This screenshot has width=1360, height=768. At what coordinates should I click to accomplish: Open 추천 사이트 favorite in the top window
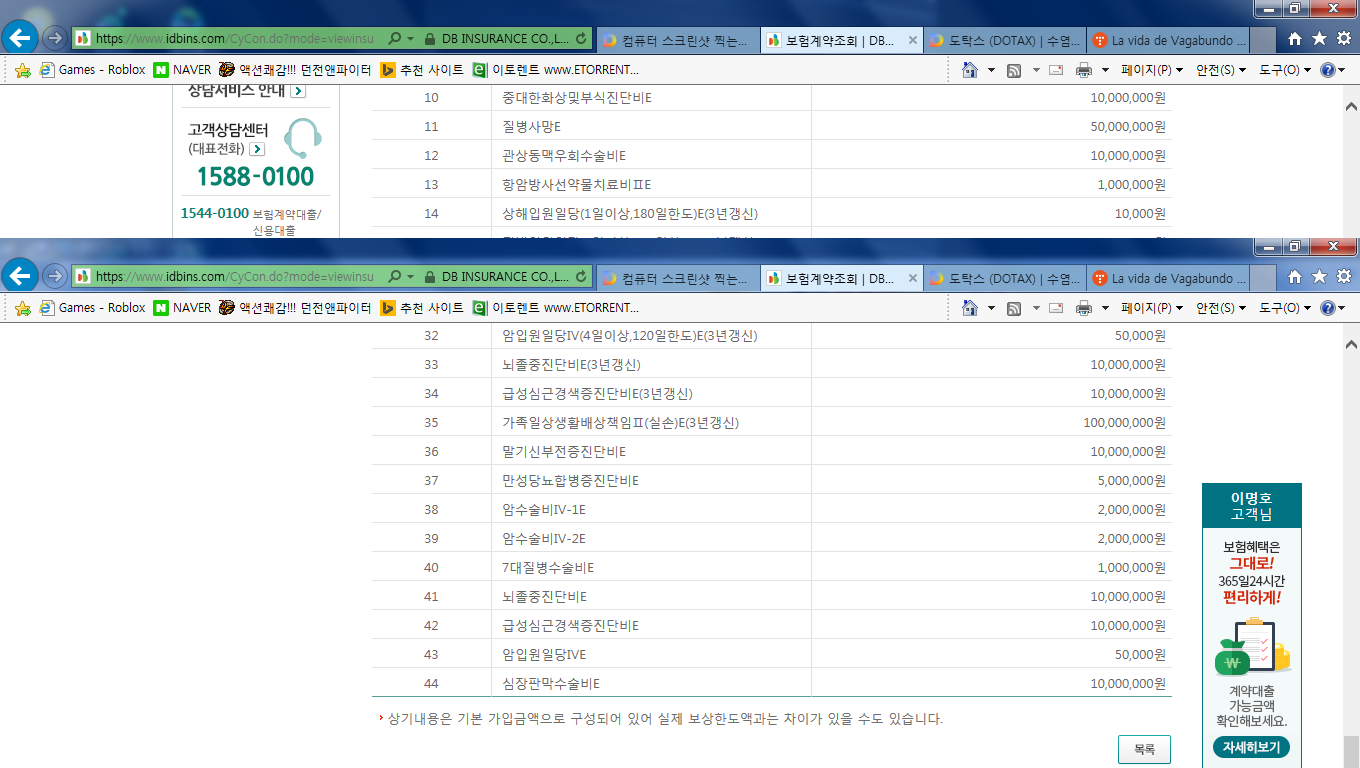pos(422,70)
